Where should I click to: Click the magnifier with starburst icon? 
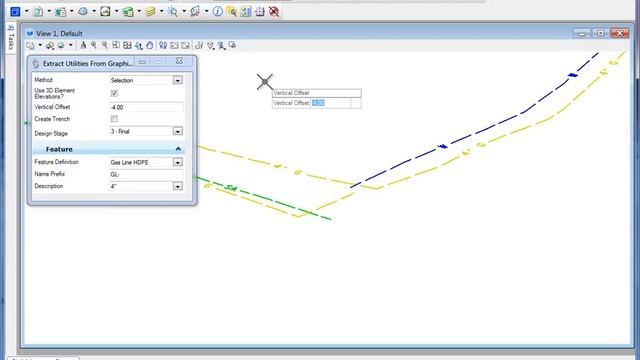(x=173, y=11)
